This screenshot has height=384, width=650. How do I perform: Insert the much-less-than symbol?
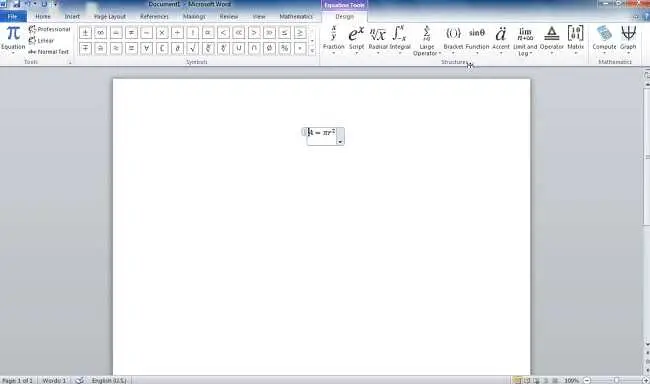click(x=239, y=33)
